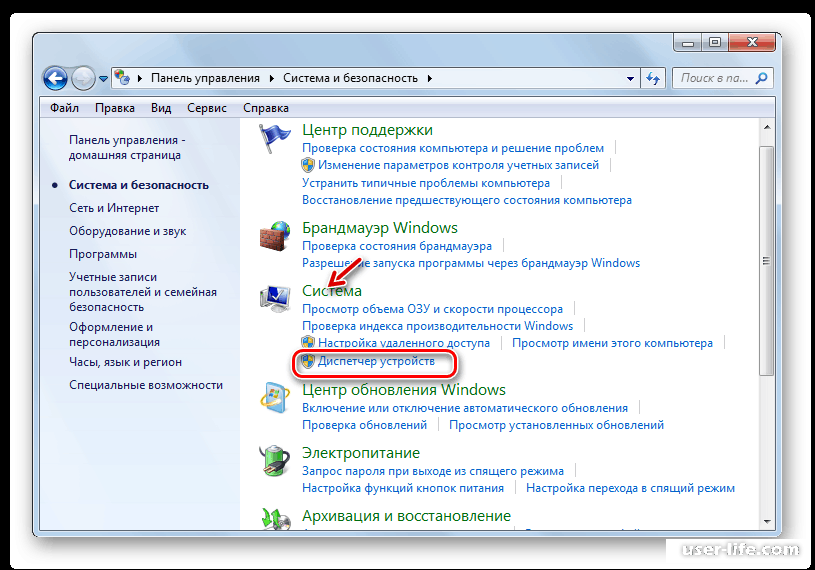
Task: Click Разрешение запуска программы через брандмауэр
Action: [471, 263]
